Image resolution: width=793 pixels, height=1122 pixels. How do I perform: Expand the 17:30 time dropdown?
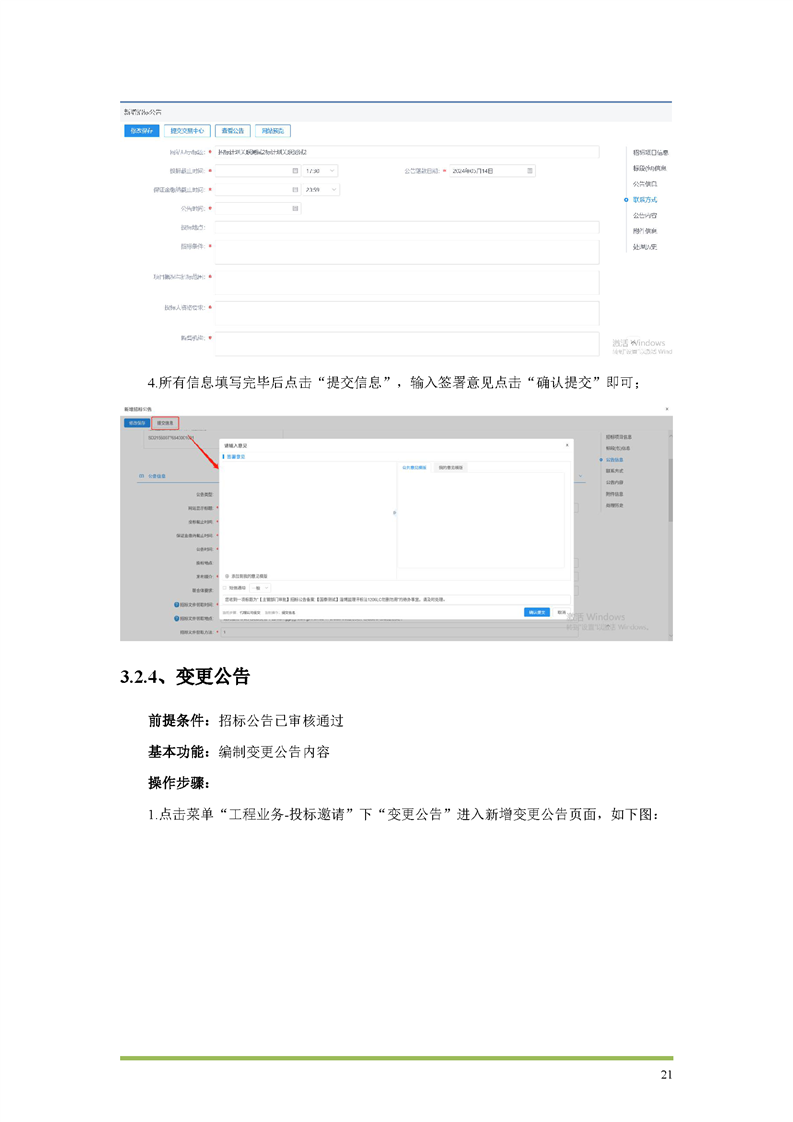[x=333, y=171]
